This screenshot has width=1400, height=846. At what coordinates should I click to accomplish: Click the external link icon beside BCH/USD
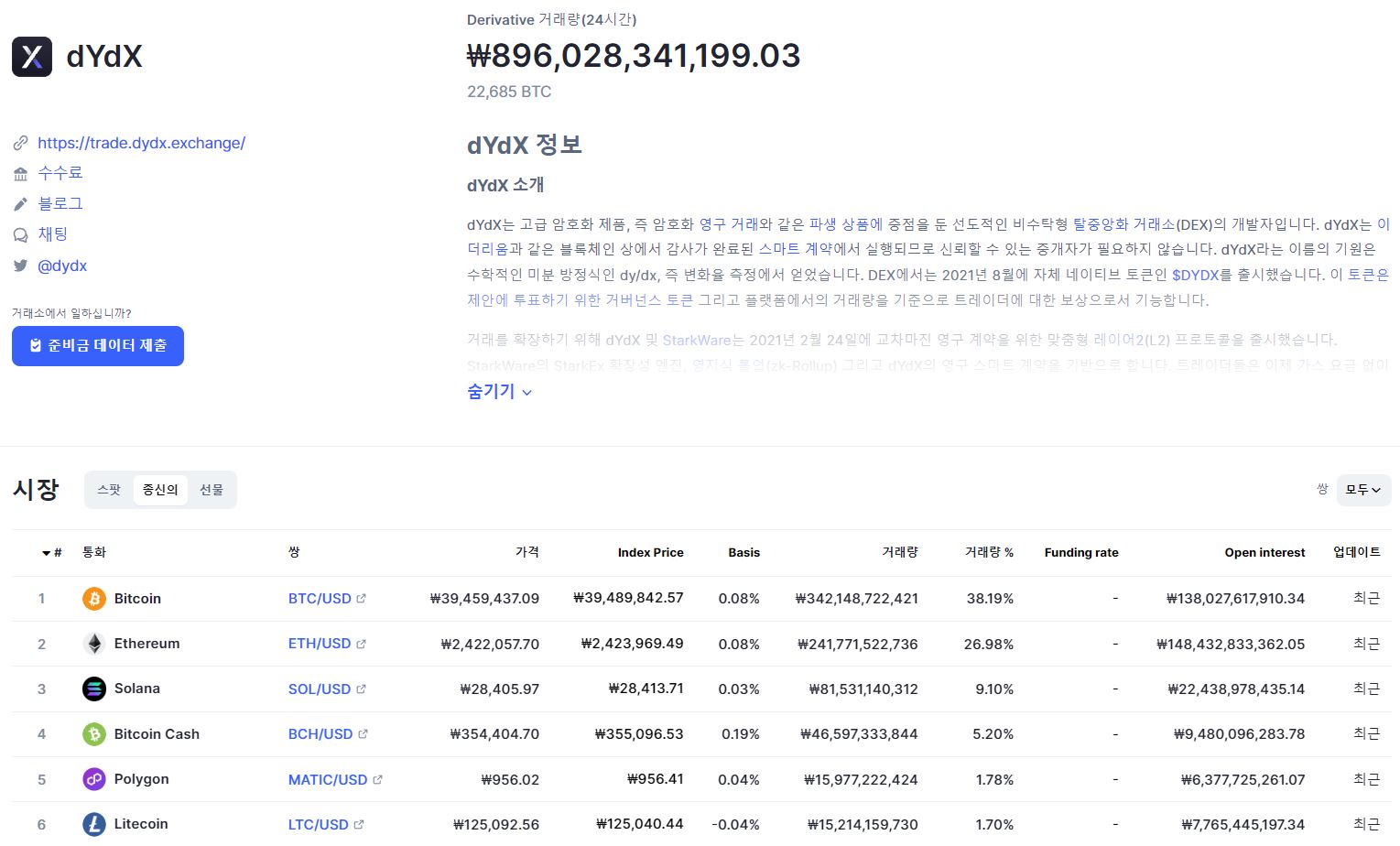(363, 734)
